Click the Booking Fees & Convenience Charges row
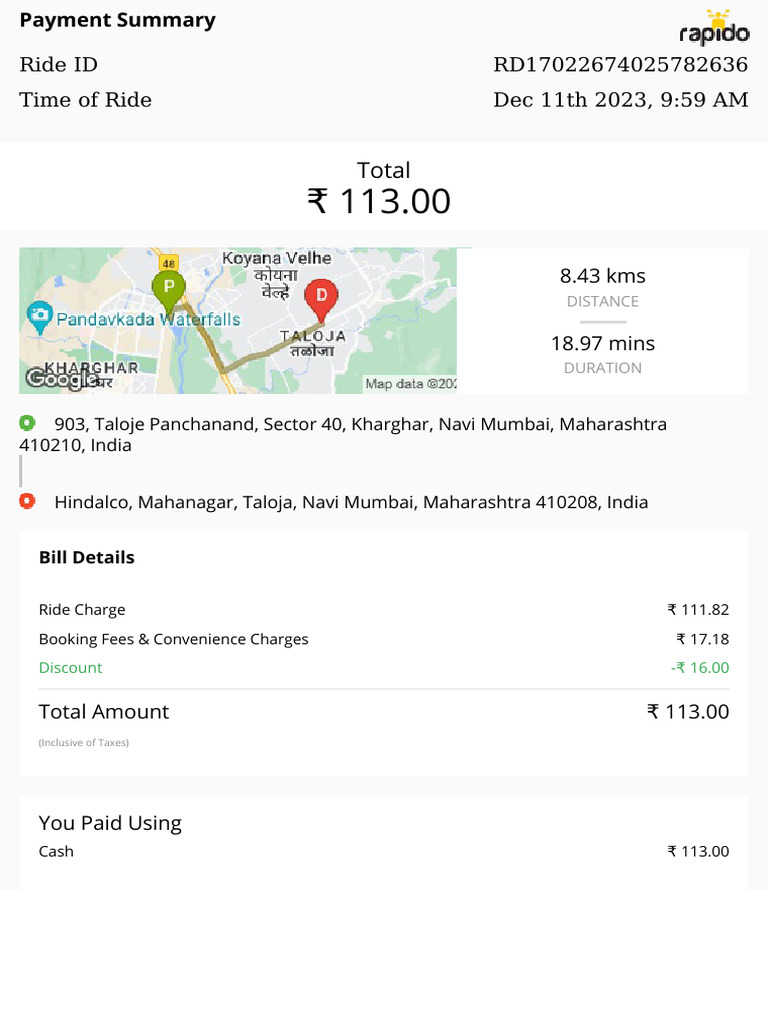The width and height of the screenshot is (768, 1024). (173, 639)
